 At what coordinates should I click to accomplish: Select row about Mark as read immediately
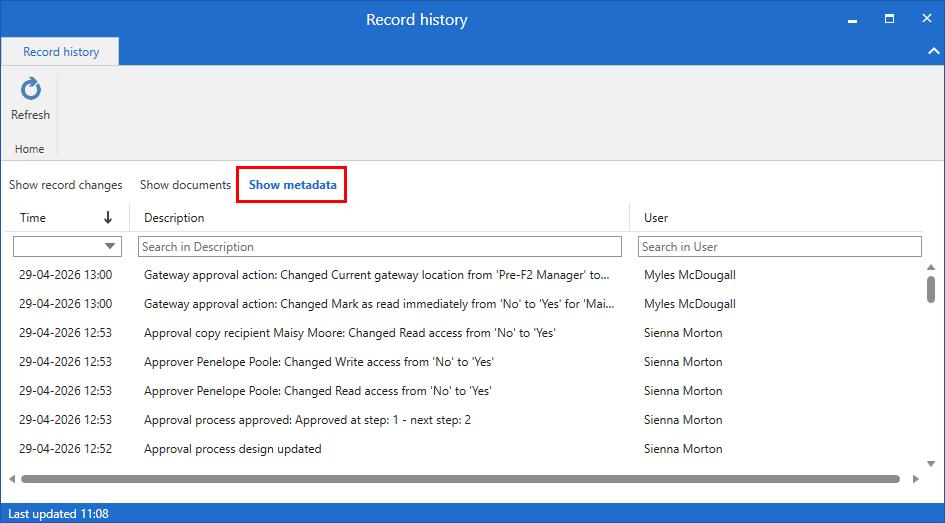click(x=464, y=304)
